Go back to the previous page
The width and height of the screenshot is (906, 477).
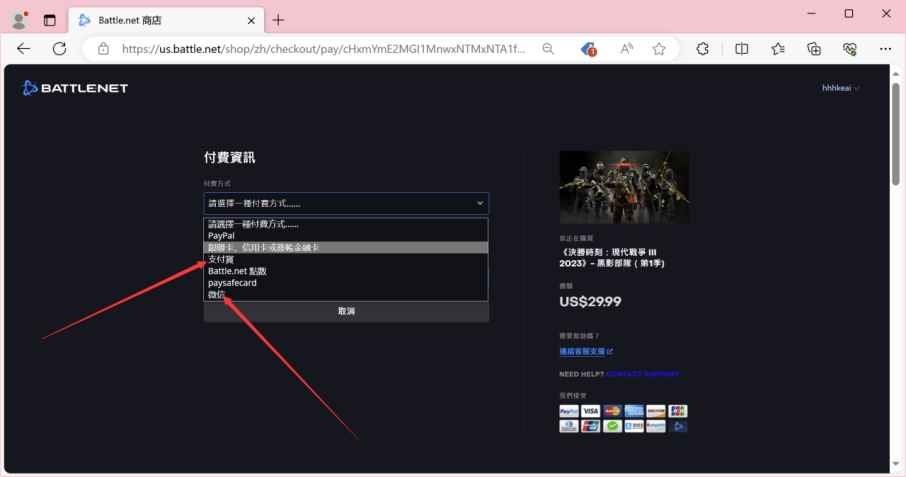tap(24, 49)
